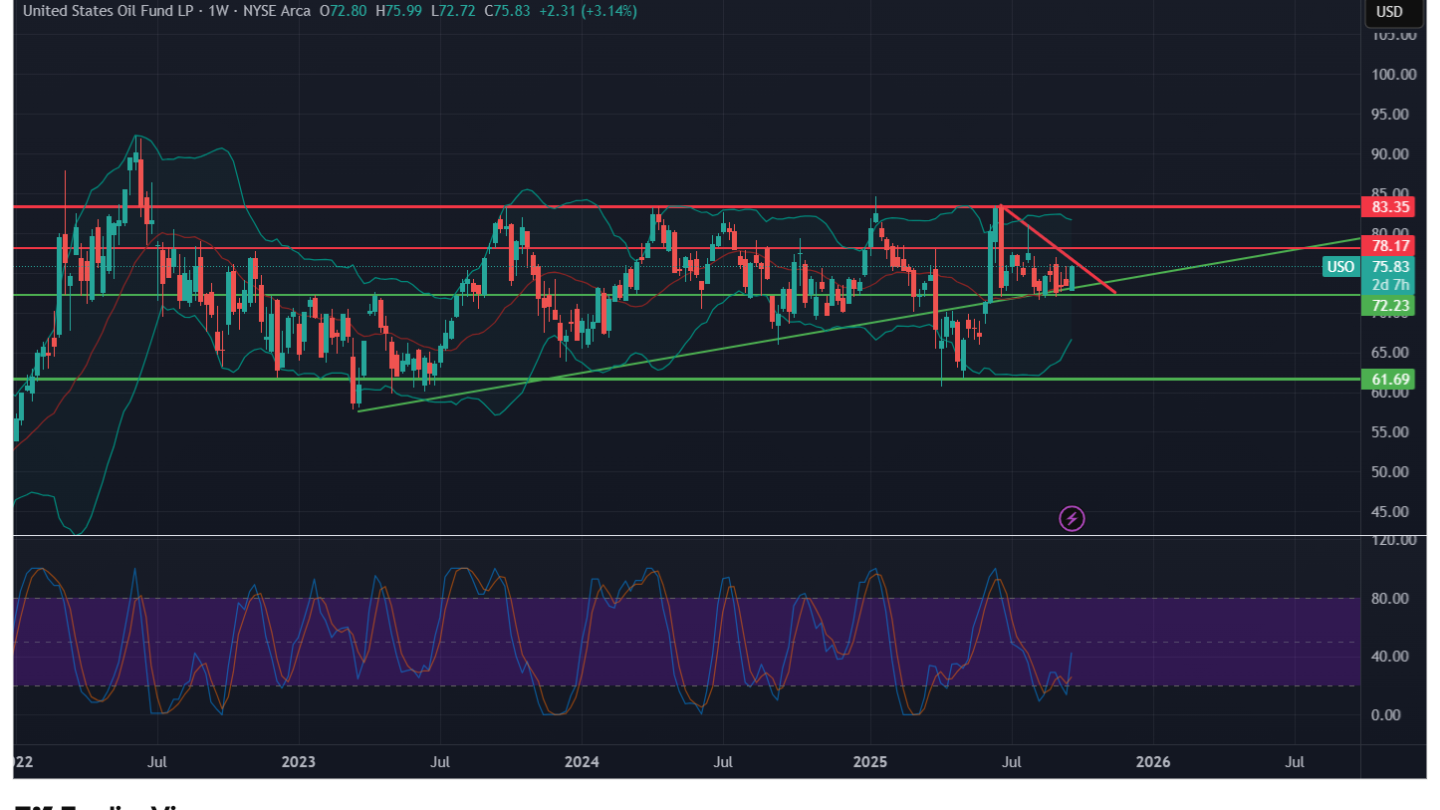Click the 2d 7h bar countdown
1440x810 pixels.
(1391, 285)
